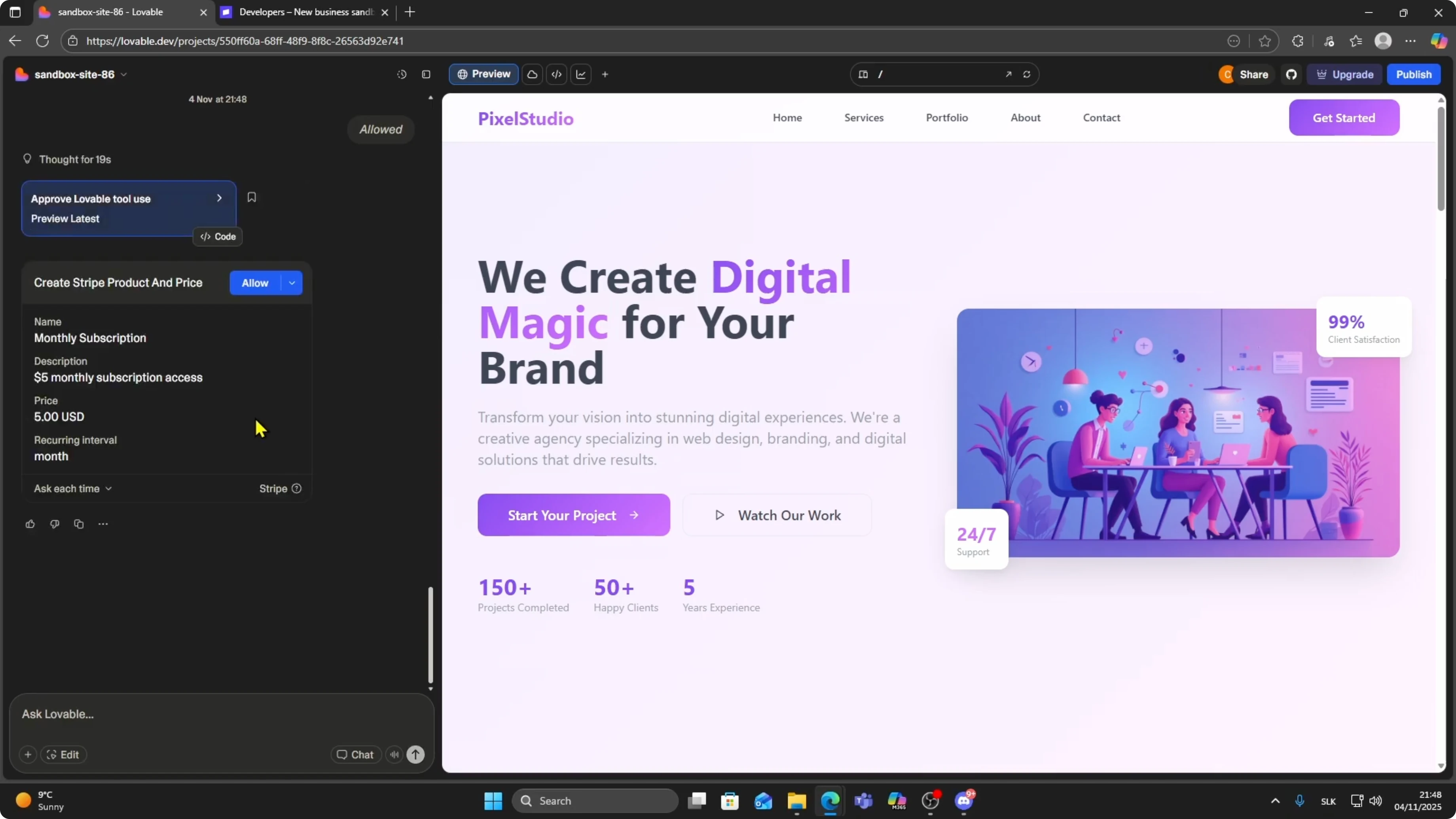Image resolution: width=1456 pixels, height=819 pixels.
Task: Click the responsive device view icon
Action: click(x=863, y=75)
